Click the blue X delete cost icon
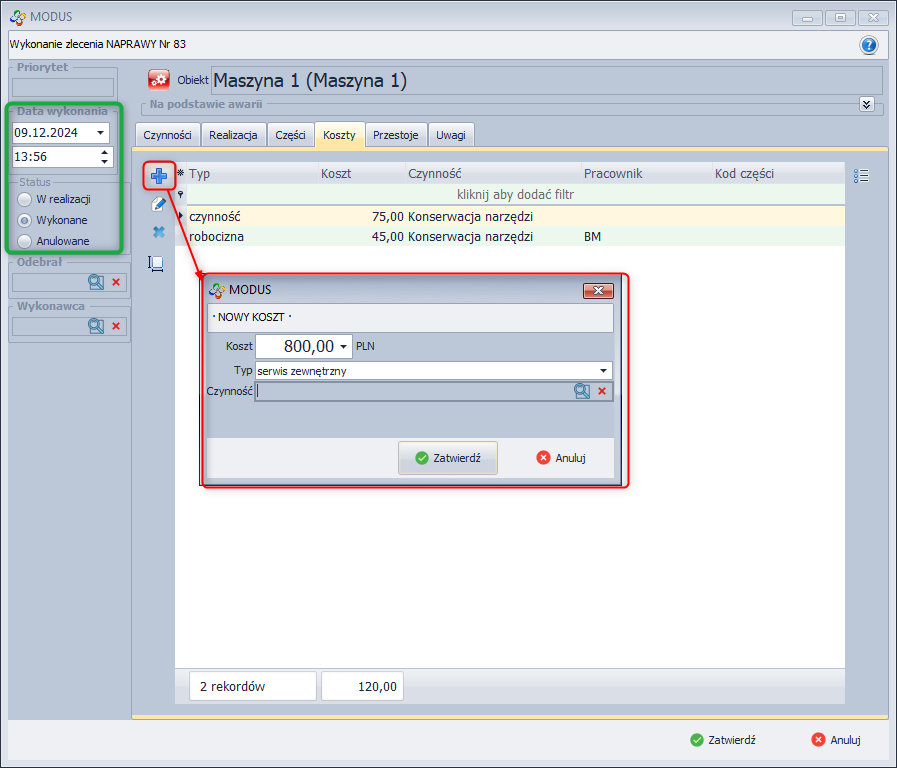Screen dimensions: 897x768 click(x=158, y=232)
